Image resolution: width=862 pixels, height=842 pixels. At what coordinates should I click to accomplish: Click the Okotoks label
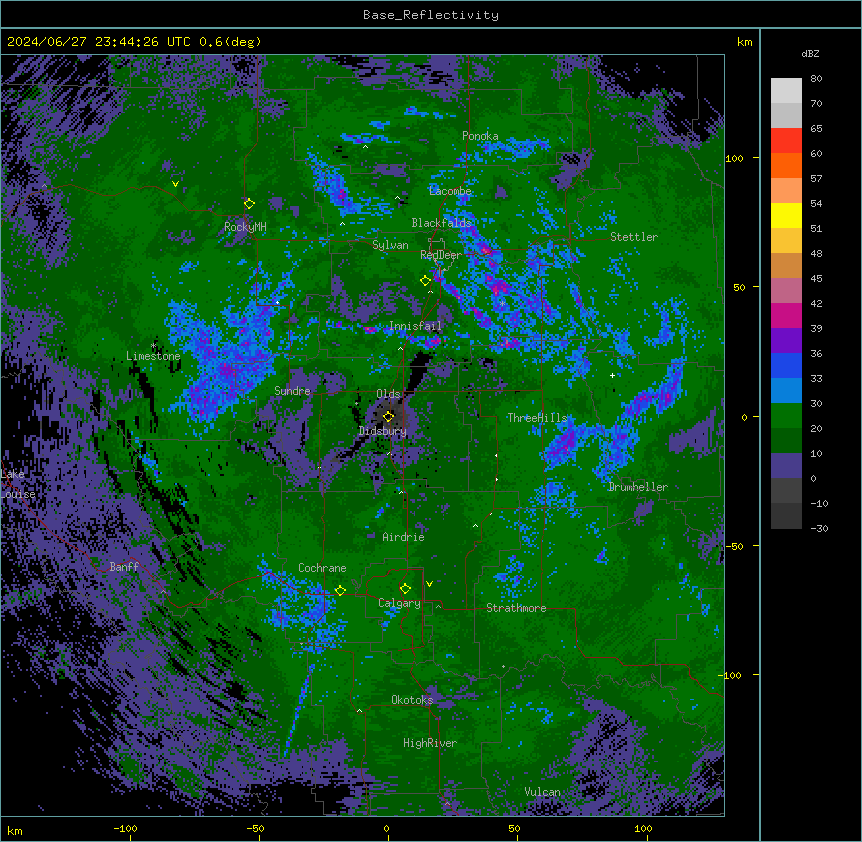click(412, 700)
